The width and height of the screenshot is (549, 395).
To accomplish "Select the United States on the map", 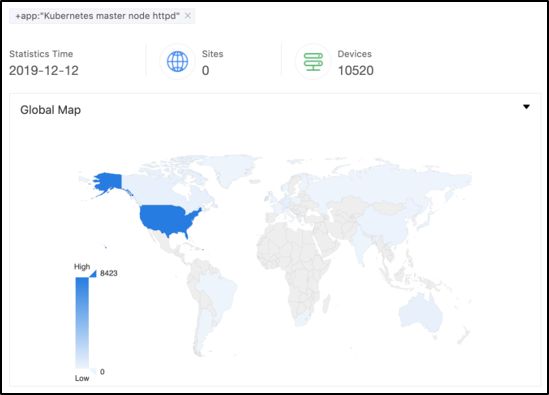I will 168,220.
